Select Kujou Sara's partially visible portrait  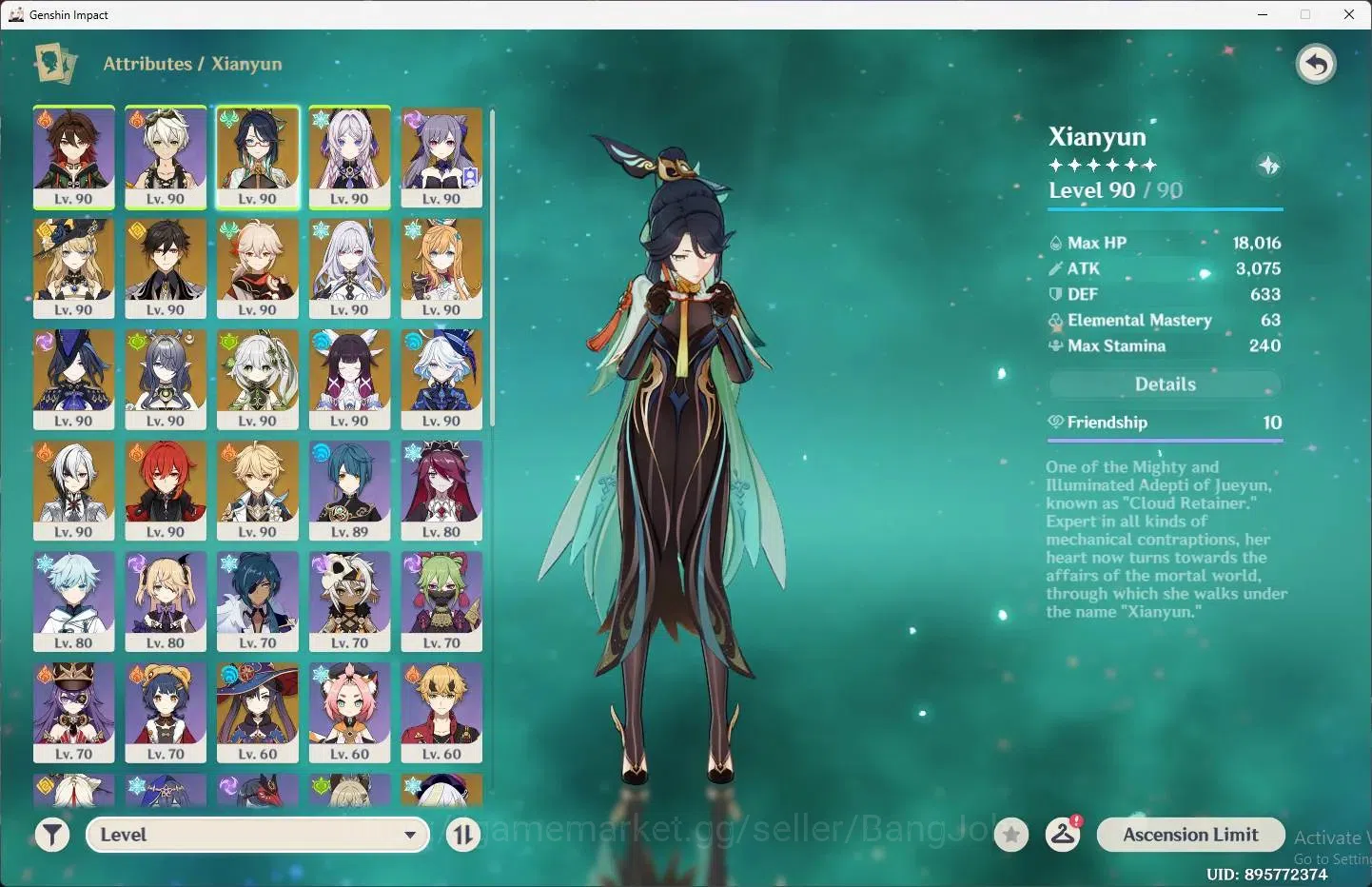(x=258, y=791)
